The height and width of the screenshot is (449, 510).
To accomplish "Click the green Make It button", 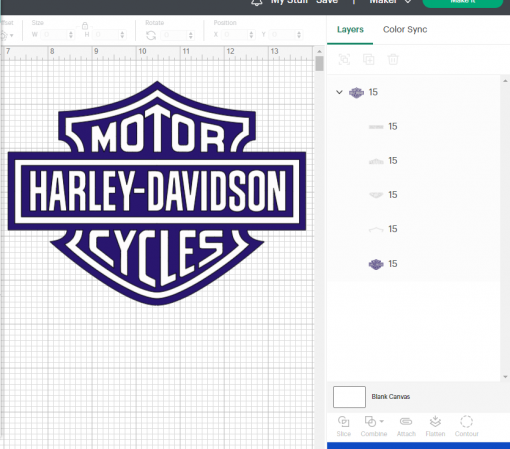I will (x=463, y=3).
